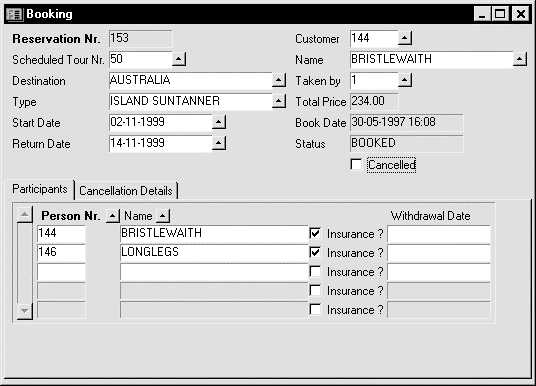Tick Insurance checkbox in the fourth participant row
The image size is (536, 386).
[x=315, y=290]
